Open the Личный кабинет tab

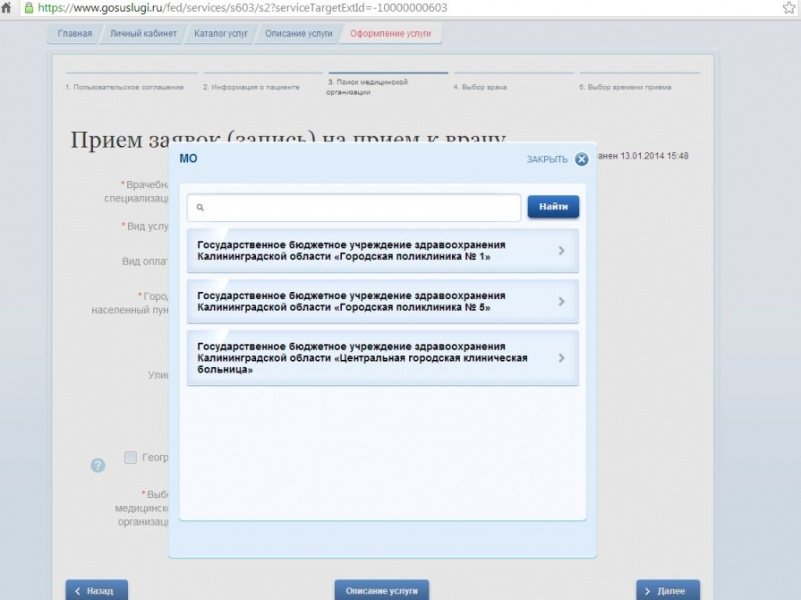[x=145, y=33]
